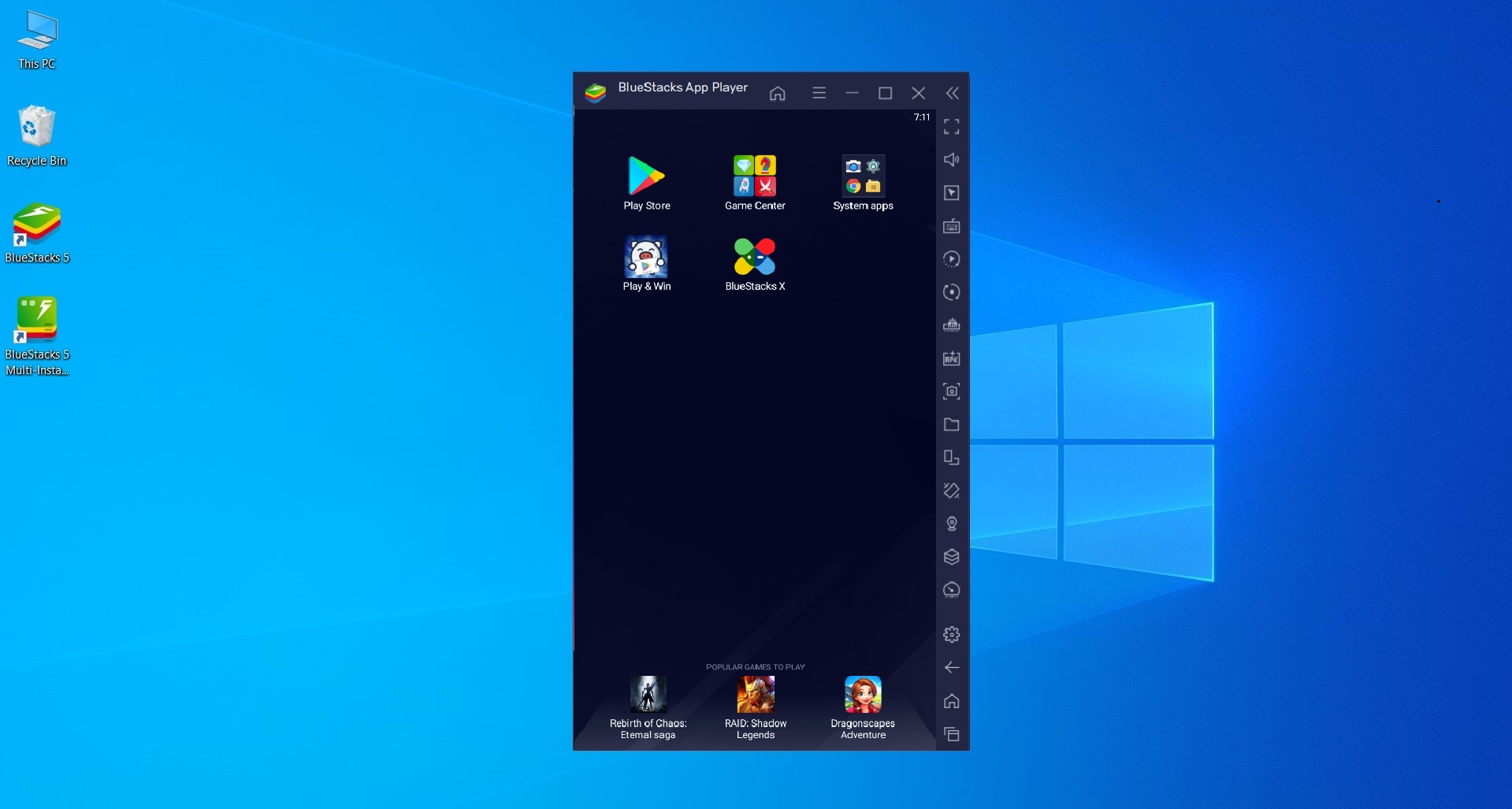Screen dimensions: 1512x809
Task: Open recent apps icon
Action: click(x=952, y=734)
